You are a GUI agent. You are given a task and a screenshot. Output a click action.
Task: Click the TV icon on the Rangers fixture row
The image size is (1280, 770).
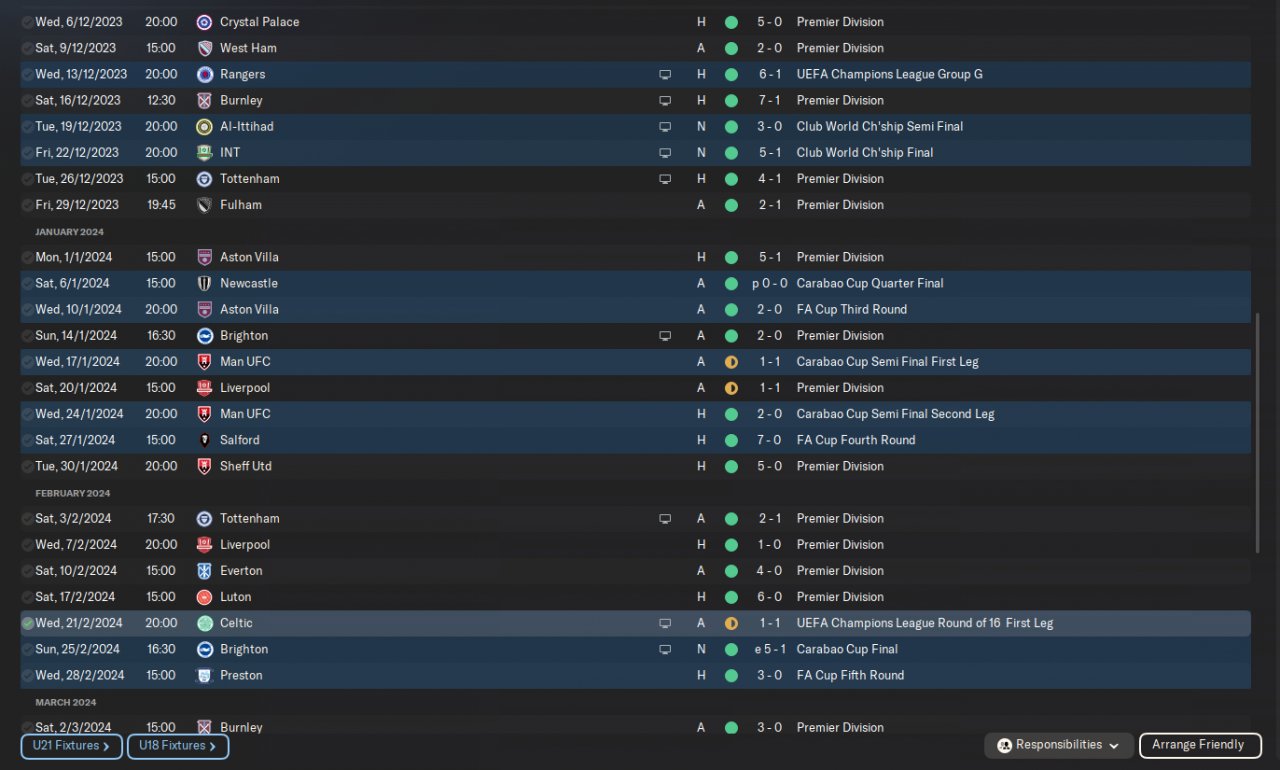pos(665,75)
